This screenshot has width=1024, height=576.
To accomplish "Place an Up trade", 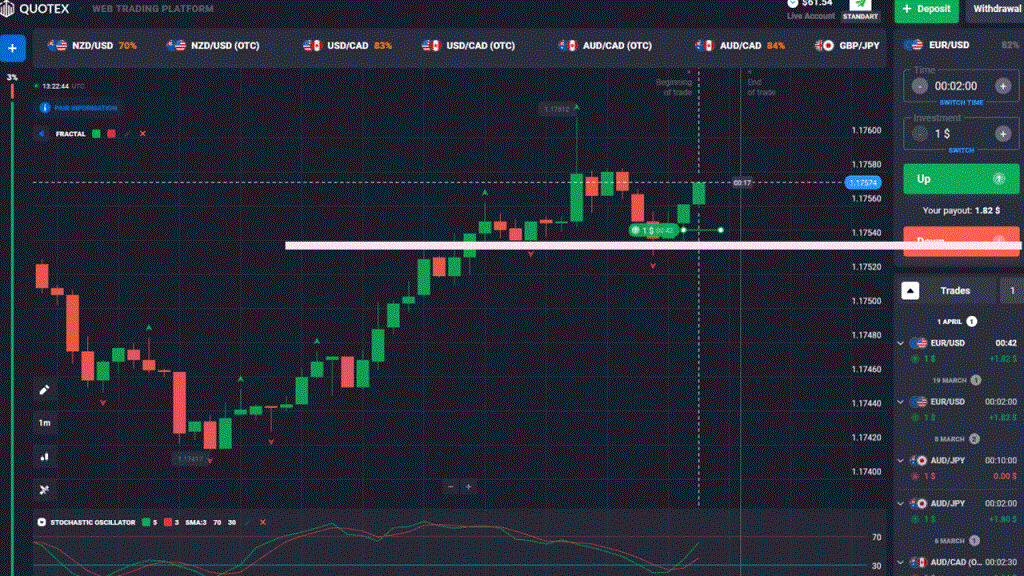I will pyautogui.click(x=961, y=179).
